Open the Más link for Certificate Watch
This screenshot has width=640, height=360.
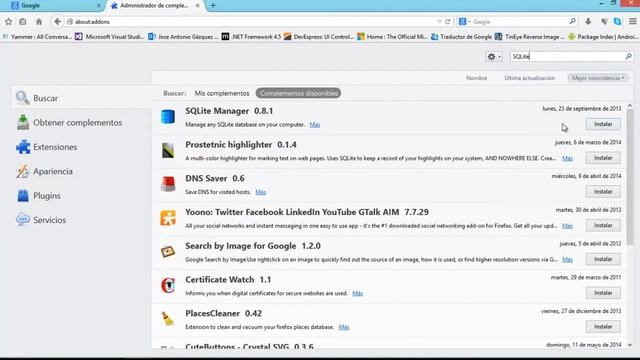[357, 293]
